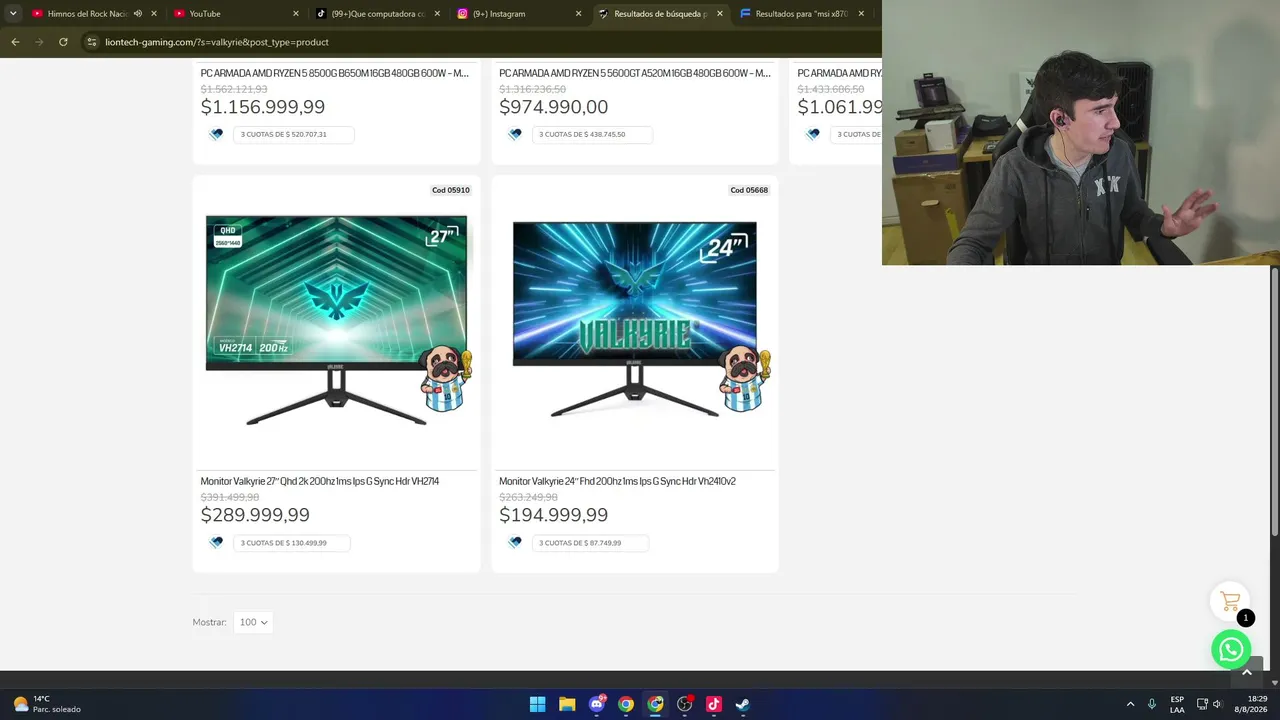The width and height of the screenshot is (1280, 720).
Task: Open the shopping cart floating icon
Action: (x=1230, y=601)
